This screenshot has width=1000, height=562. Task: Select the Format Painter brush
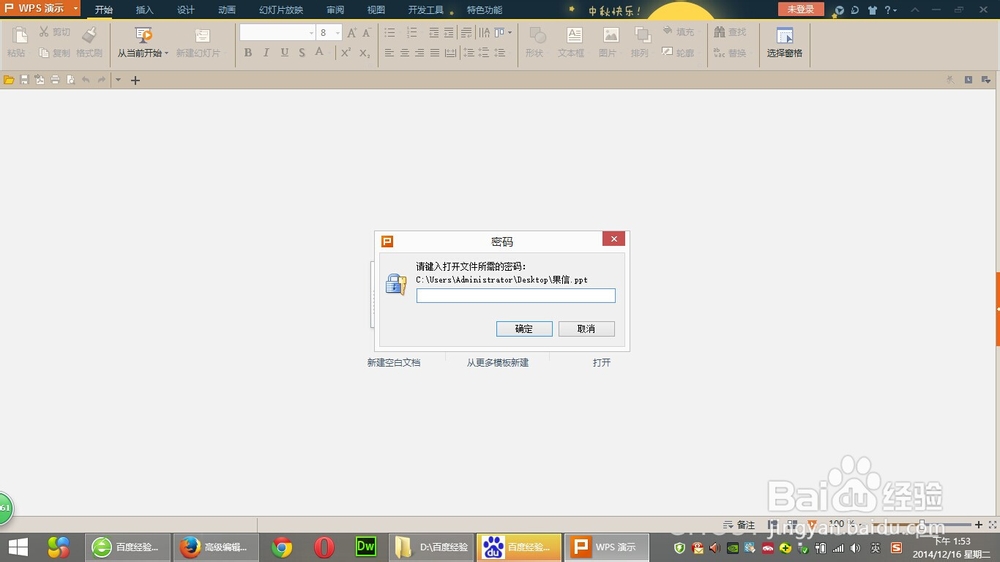89,36
